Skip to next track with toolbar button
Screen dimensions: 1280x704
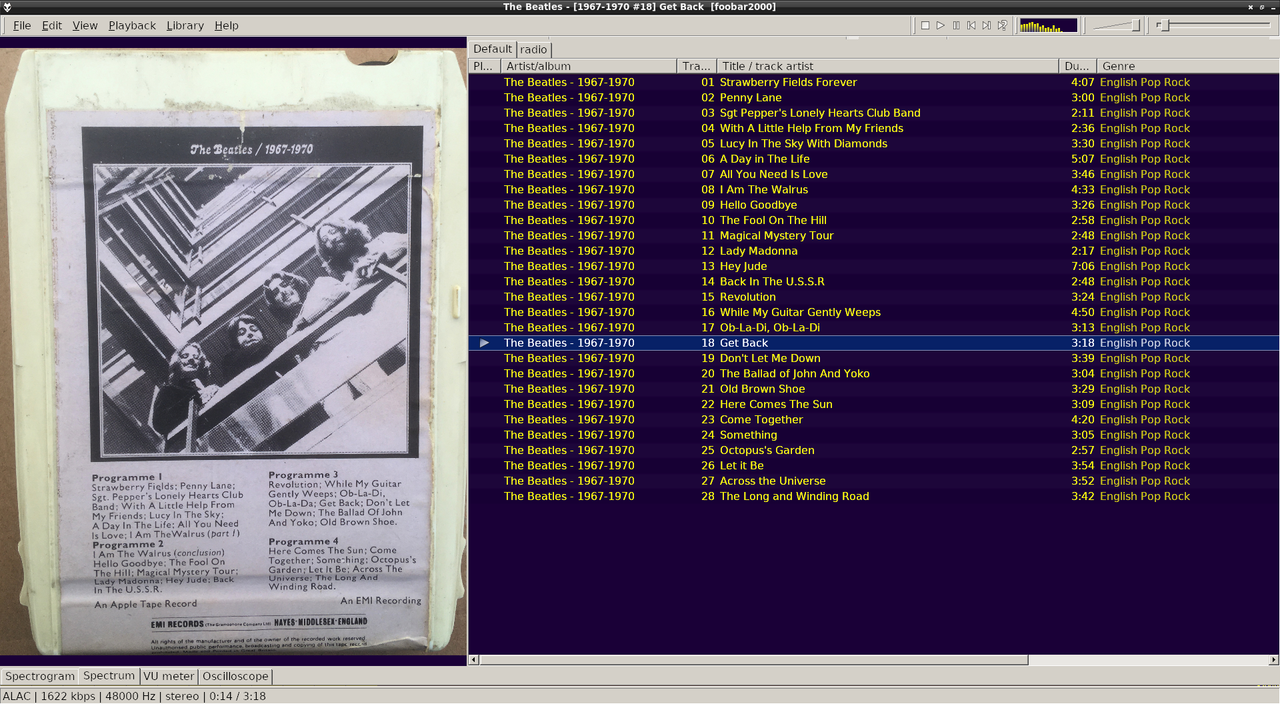click(x=987, y=25)
